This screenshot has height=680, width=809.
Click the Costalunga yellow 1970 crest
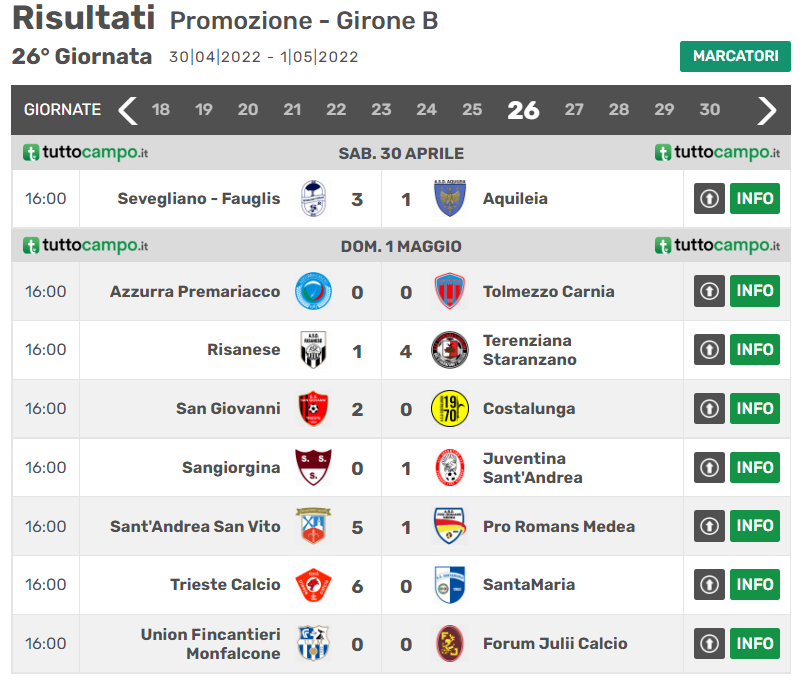click(x=449, y=408)
